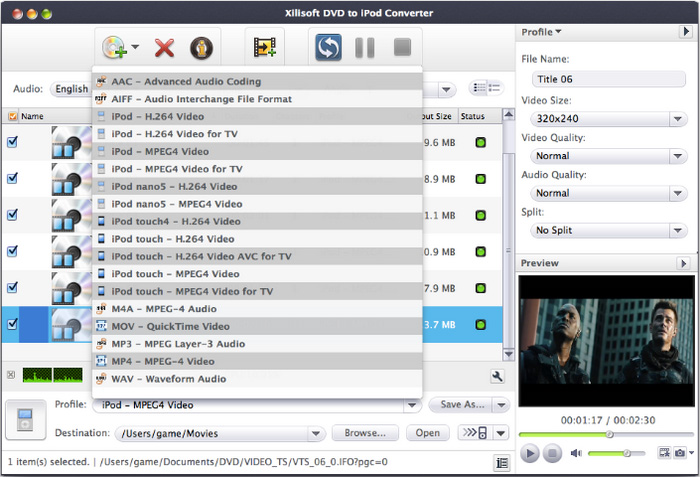Click the Open destination button

(427, 433)
